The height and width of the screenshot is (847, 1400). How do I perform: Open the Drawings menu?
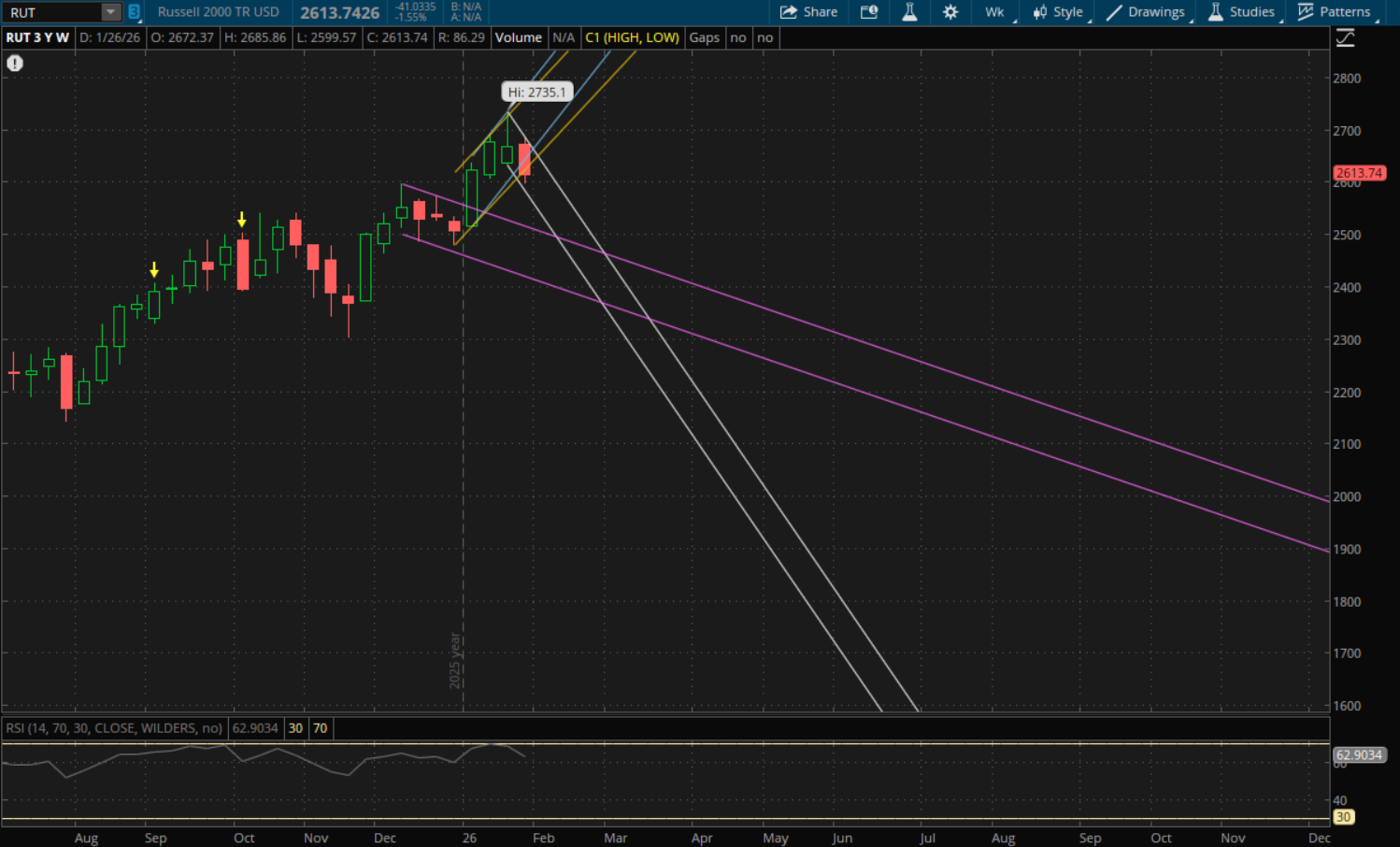coord(1146,12)
